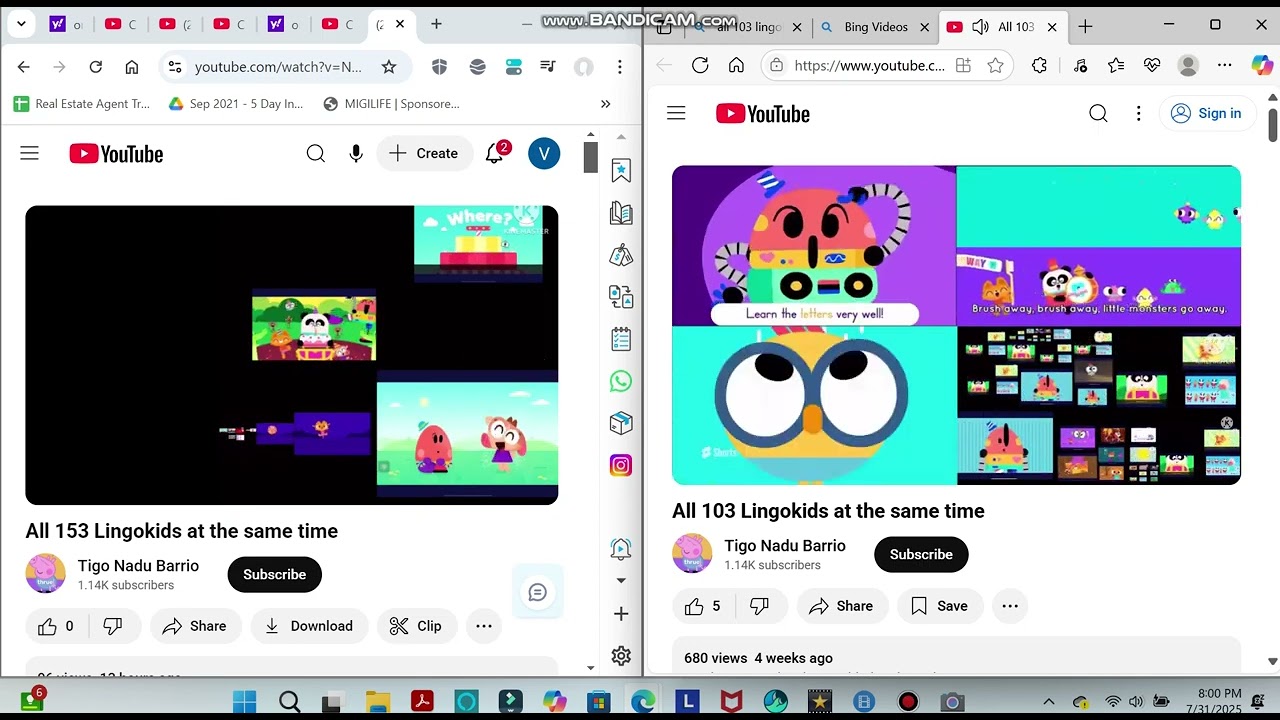Open site information icon in Chrome address bar
The height and width of the screenshot is (720, 1280).
pos(175,67)
